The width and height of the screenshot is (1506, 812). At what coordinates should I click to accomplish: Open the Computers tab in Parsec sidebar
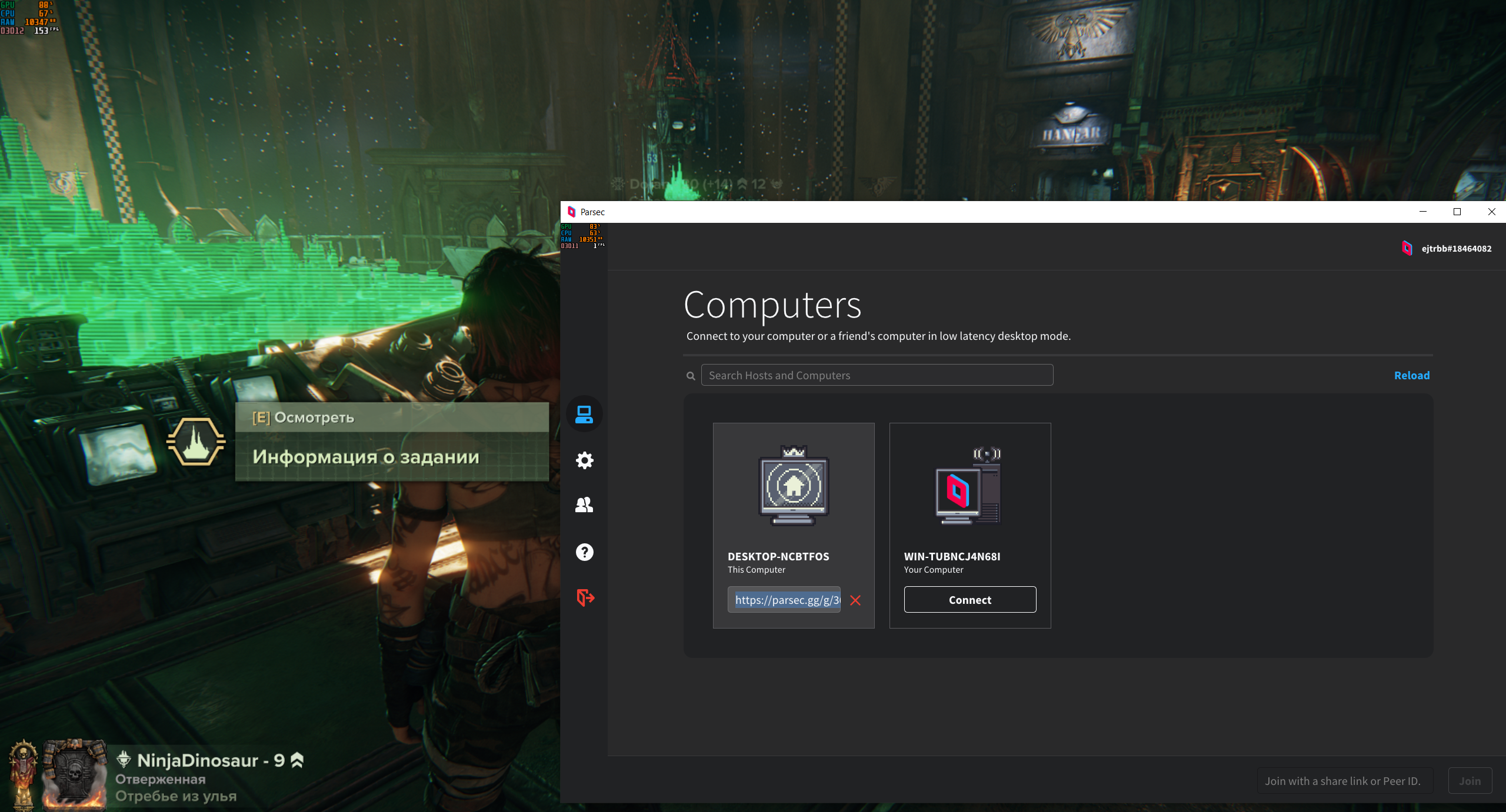pyautogui.click(x=584, y=414)
